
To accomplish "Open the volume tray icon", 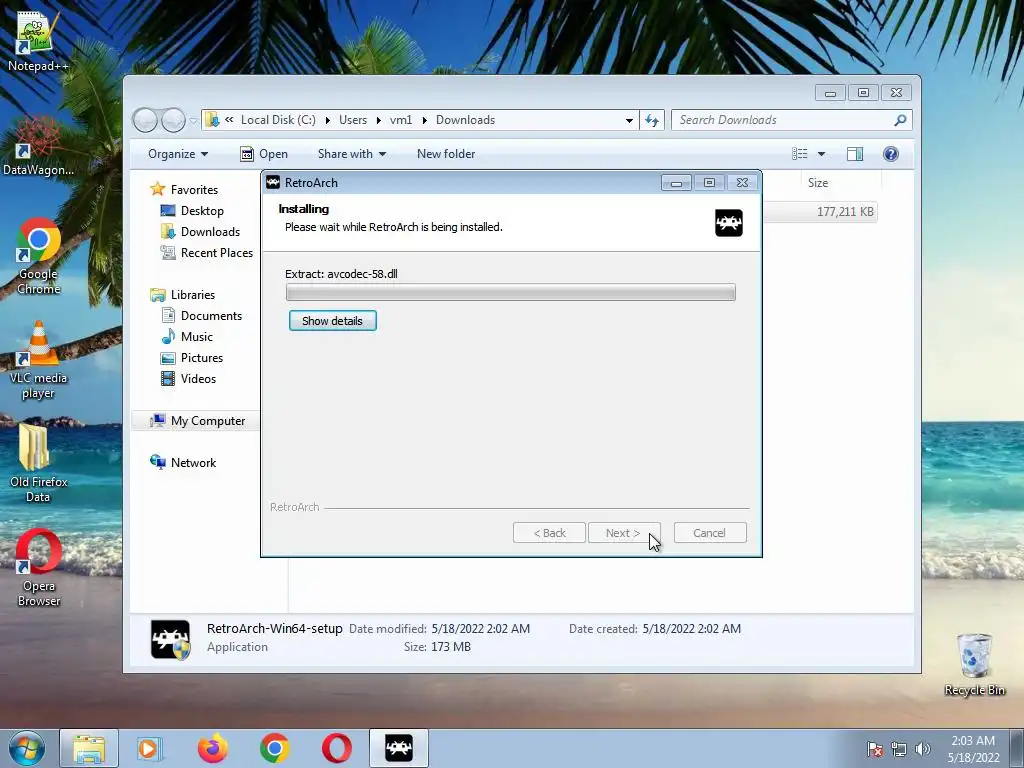I will 922,748.
